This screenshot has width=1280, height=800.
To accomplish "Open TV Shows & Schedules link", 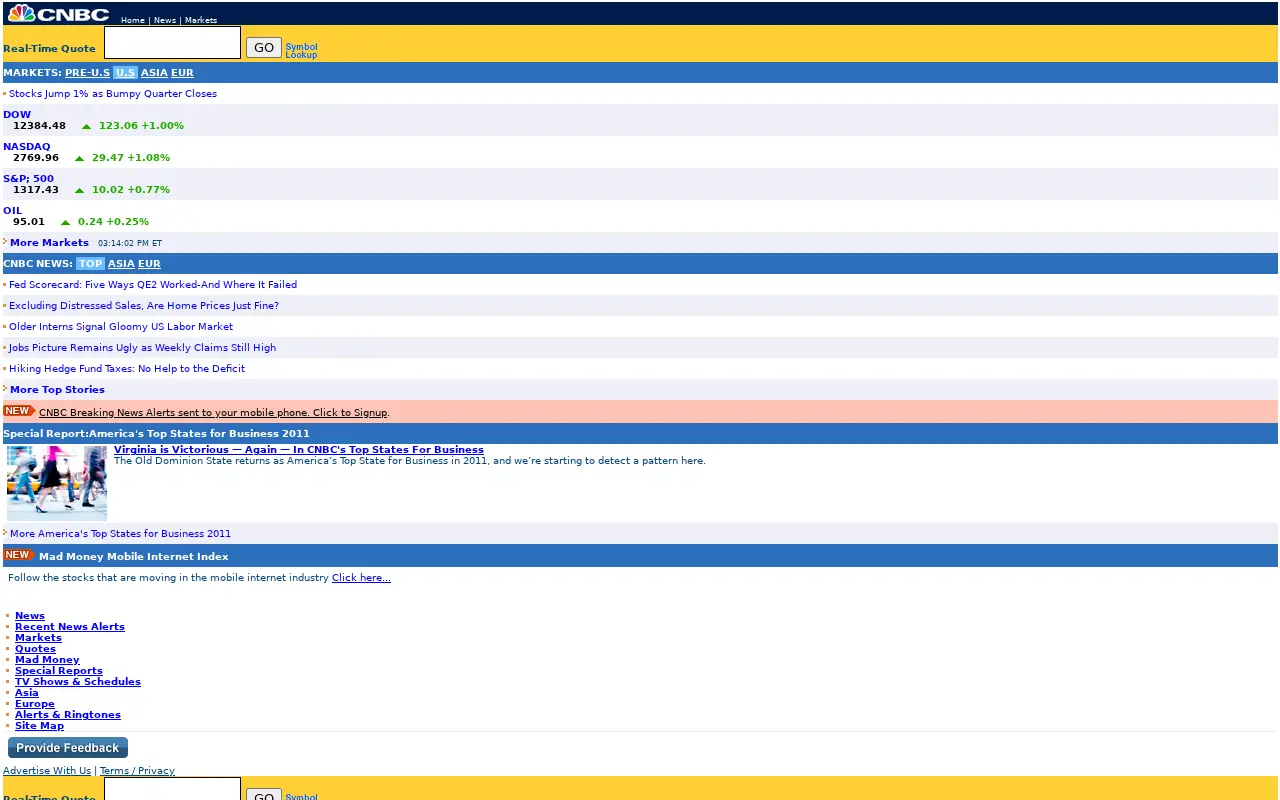I will (78, 682).
